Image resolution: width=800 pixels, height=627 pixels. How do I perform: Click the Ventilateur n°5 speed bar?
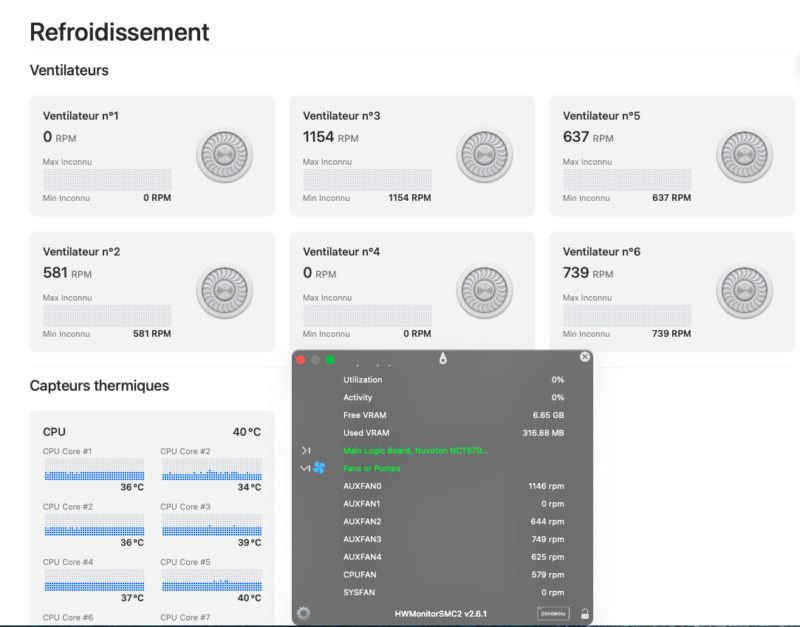[627, 180]
